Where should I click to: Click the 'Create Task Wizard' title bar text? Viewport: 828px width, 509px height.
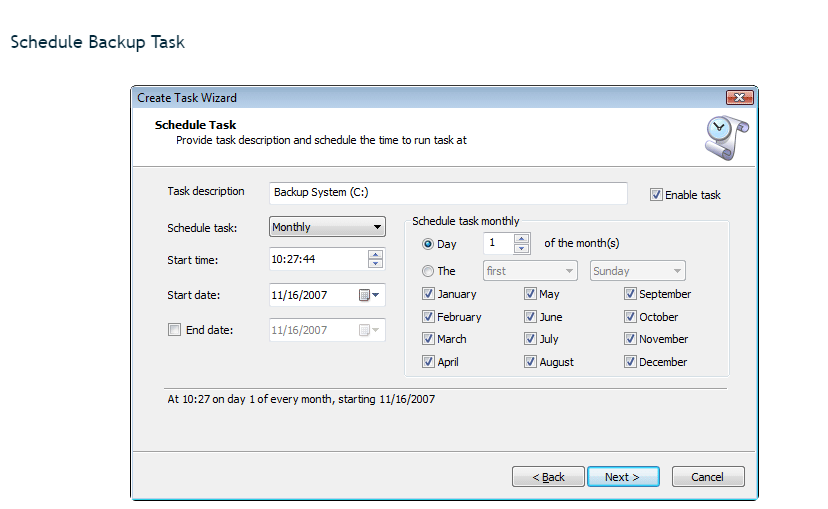coord(187,98)
